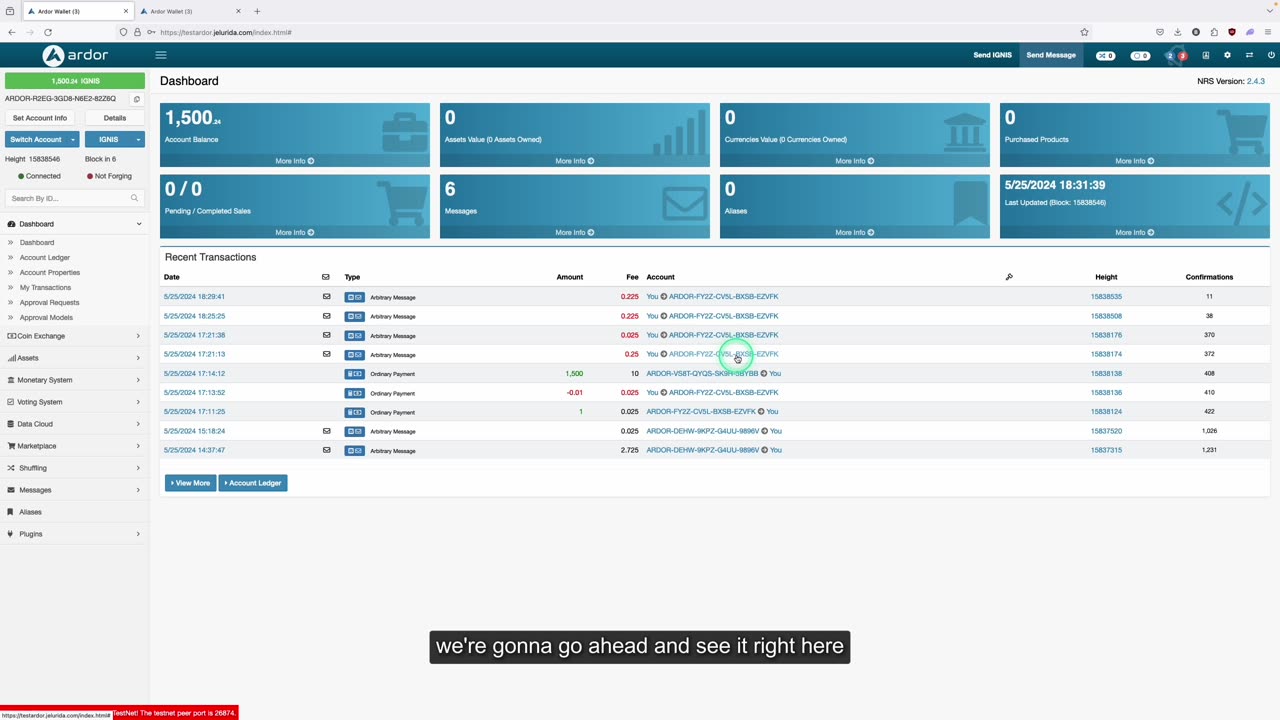The width and height of the screenshot is (1280, 720).
Task: Toggle the hamburger sidebar menu
Action: (x=160, y=55)
